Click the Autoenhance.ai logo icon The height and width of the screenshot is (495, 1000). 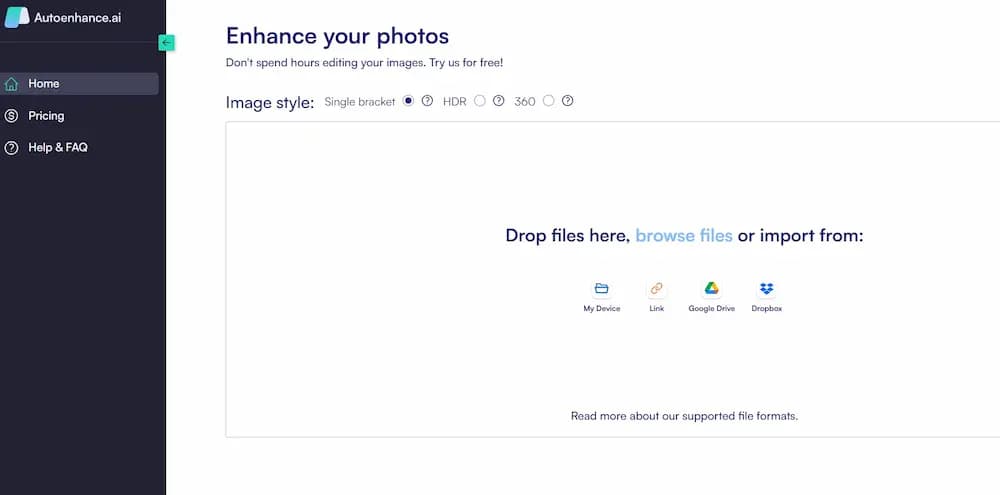click(x=17, y=18)
